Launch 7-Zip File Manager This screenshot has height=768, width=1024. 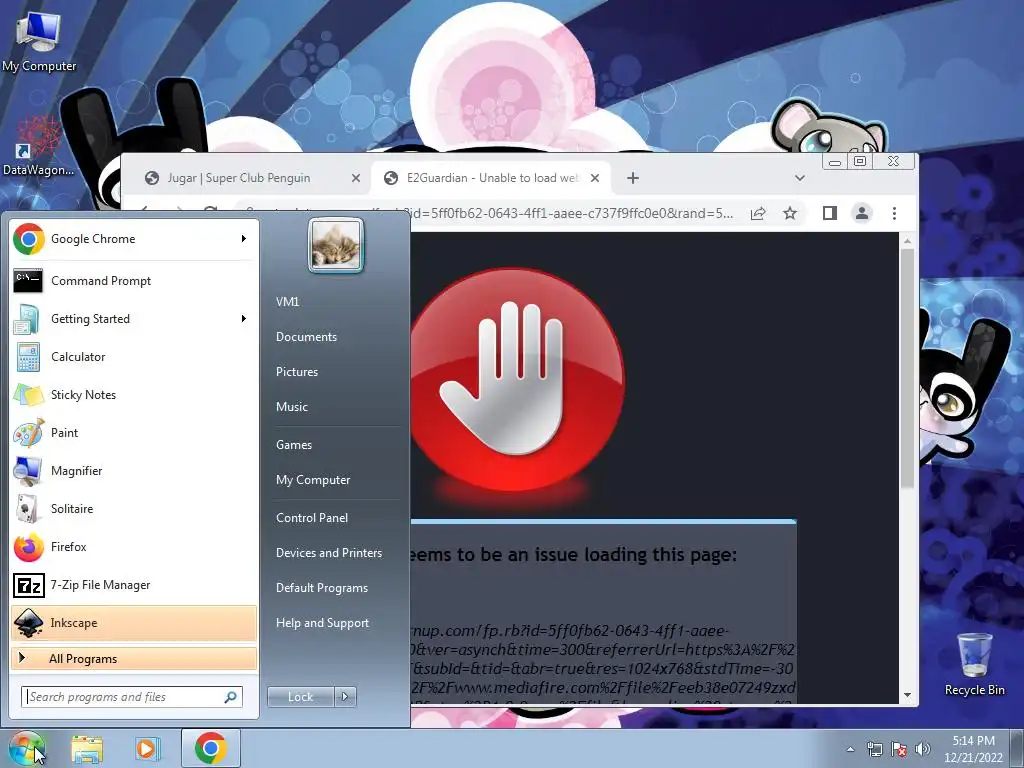(x=134, y=584)
